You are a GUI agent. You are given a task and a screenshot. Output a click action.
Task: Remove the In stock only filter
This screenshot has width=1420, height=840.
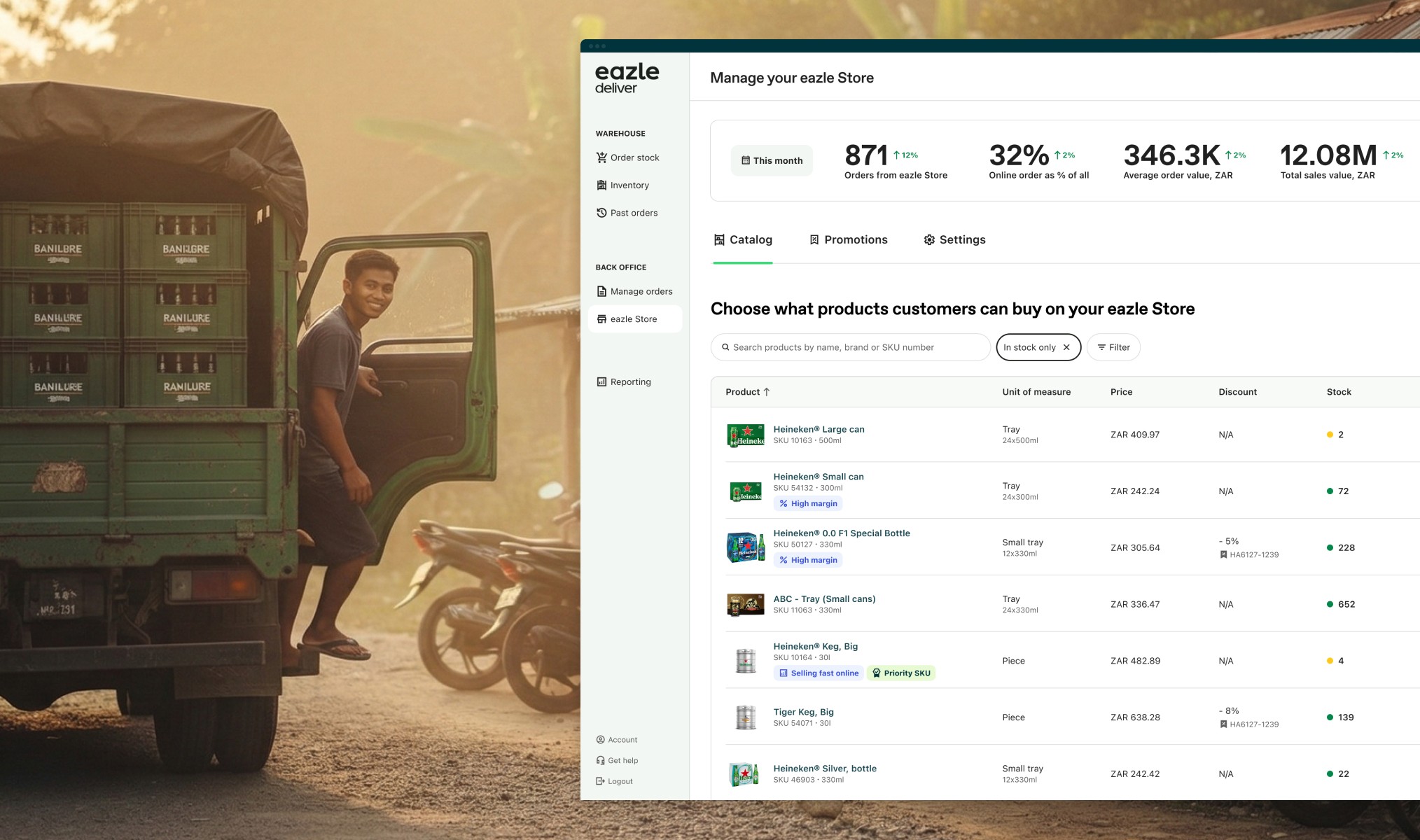1067,346
